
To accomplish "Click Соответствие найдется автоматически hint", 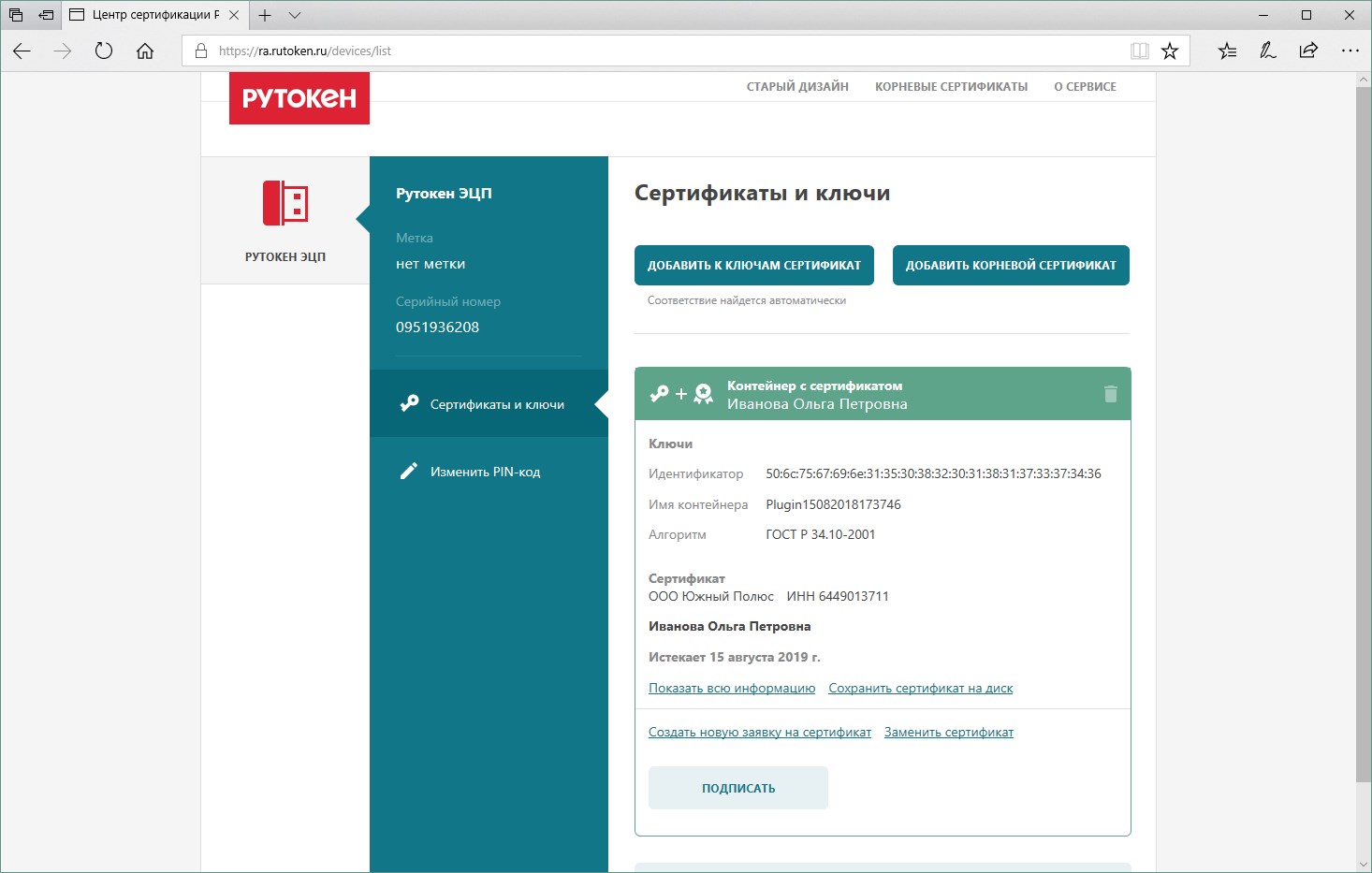I will pyautogui.click(x=747, y=300).
